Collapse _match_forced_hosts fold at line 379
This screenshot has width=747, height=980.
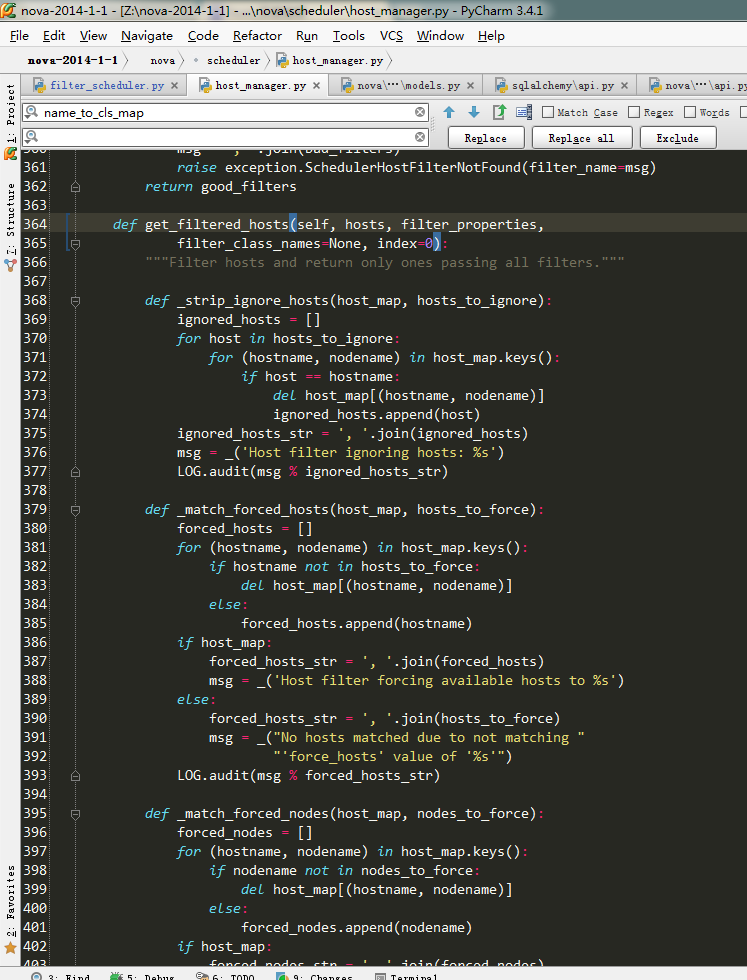click(x=75, y=510)
